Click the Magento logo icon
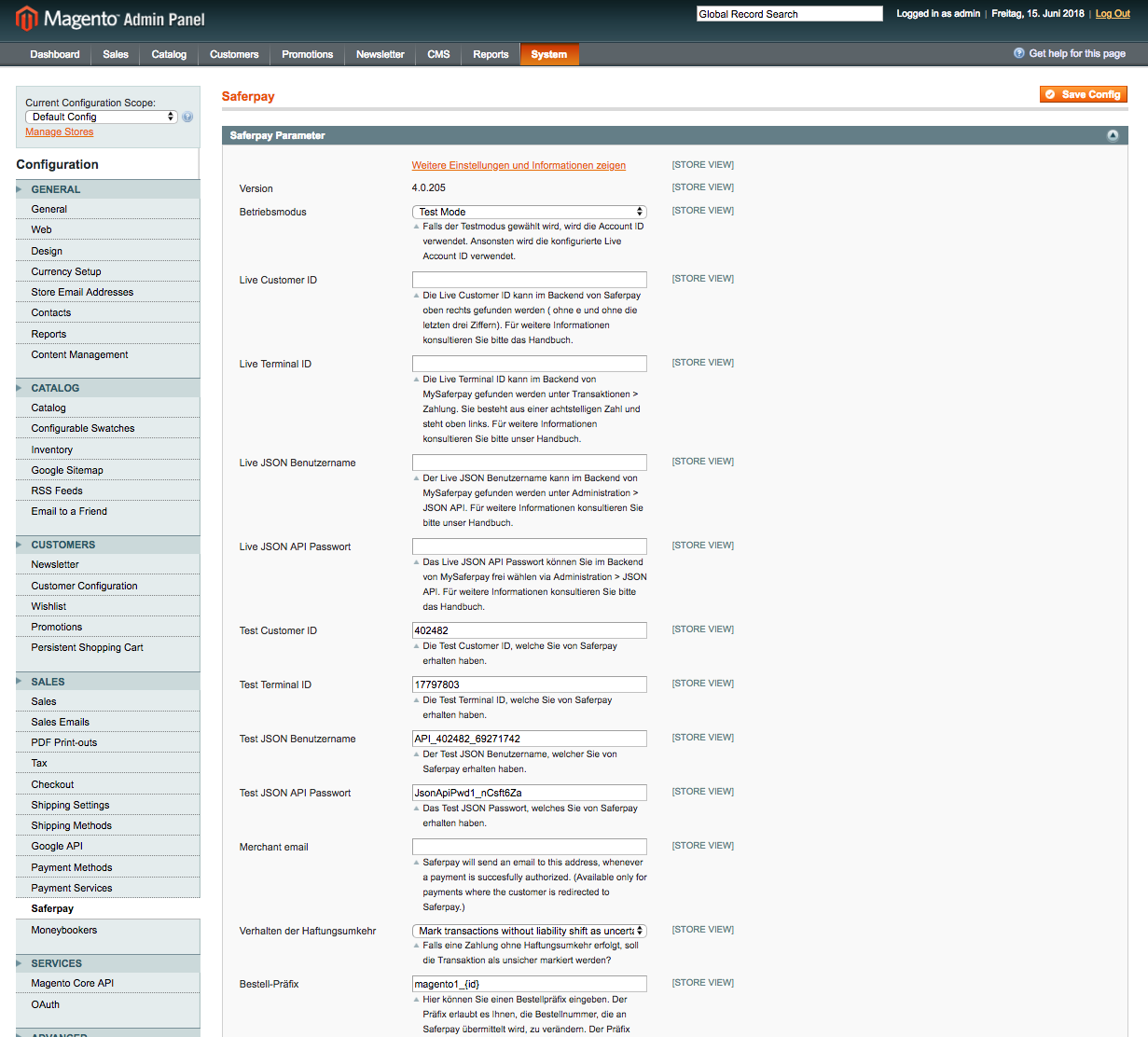This screenshot has width=1148, height=1037. 26,19
